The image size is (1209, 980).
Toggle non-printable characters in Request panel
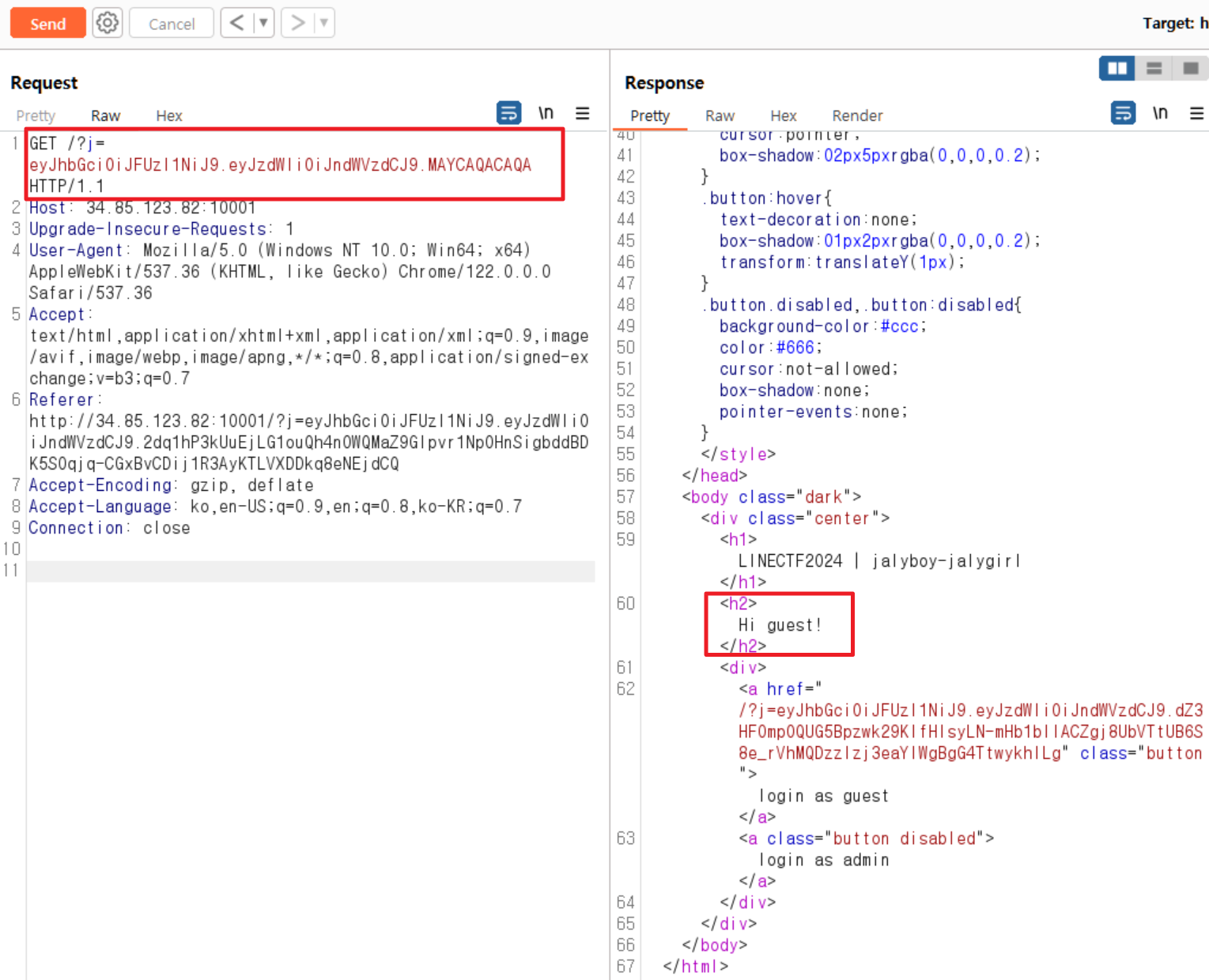[546, 113]
